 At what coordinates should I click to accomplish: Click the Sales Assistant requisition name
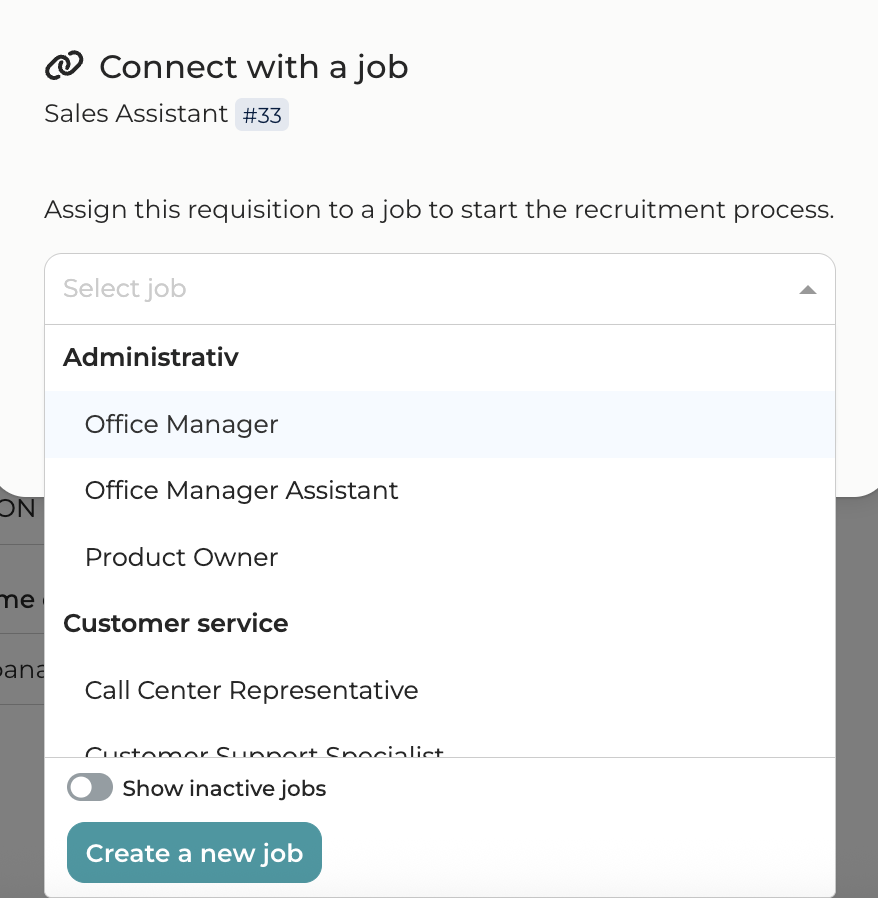point(136,114)
